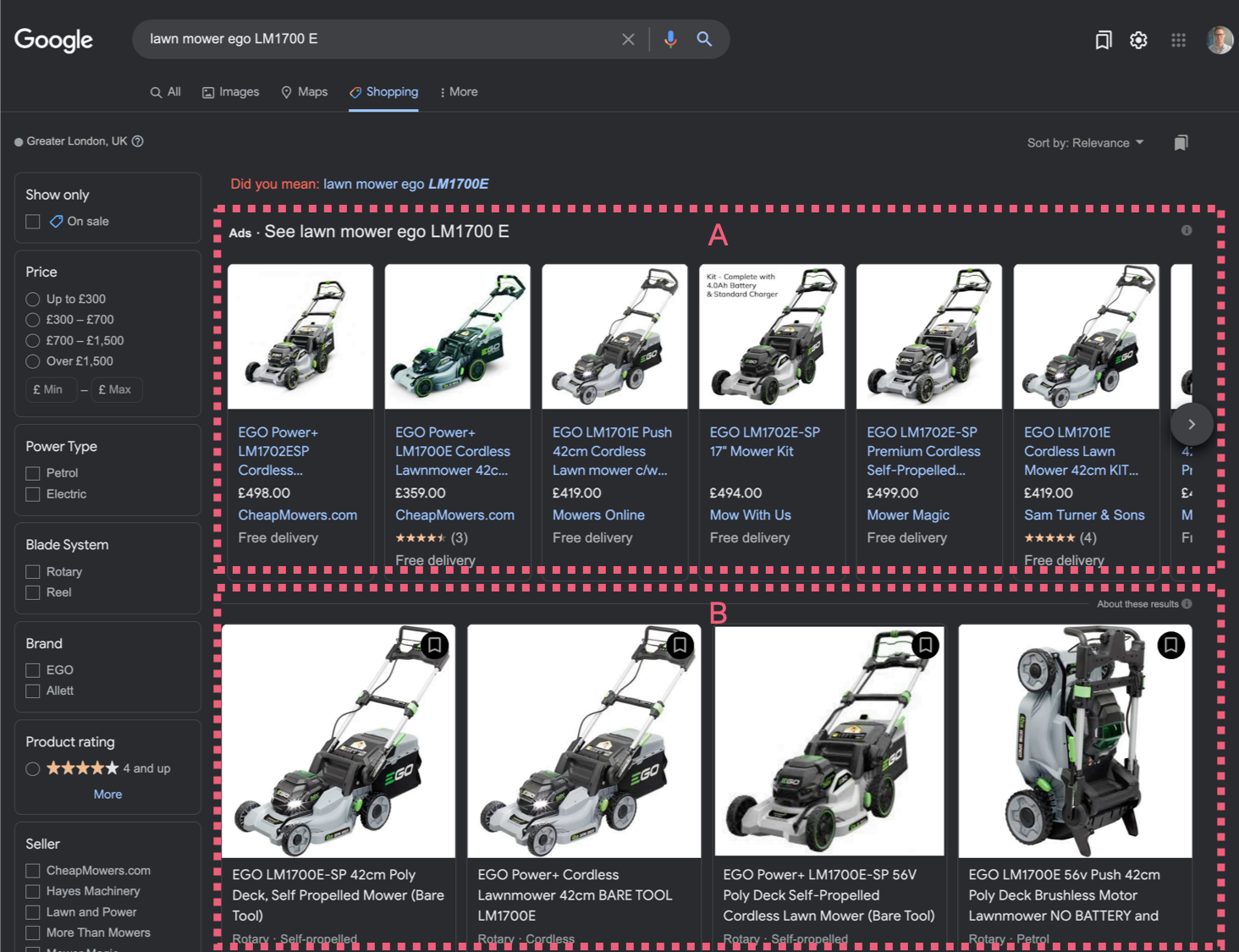
Task: Save the EGO LM1700E-SP 42cm Poly Deck product
Action: click(434, 645)
